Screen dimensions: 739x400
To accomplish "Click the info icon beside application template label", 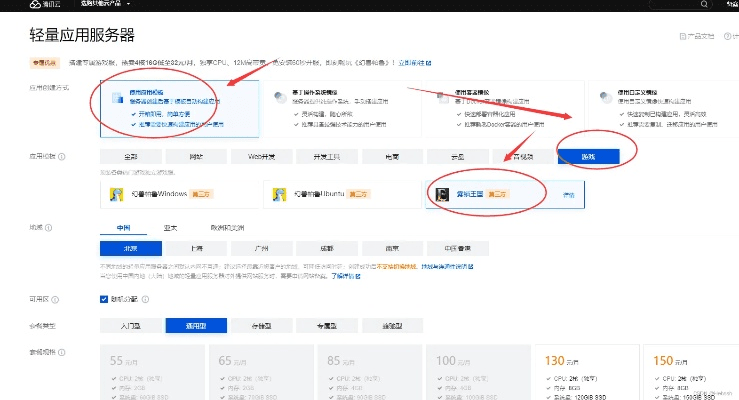I will pyautogui.click(x=62, y=157).
